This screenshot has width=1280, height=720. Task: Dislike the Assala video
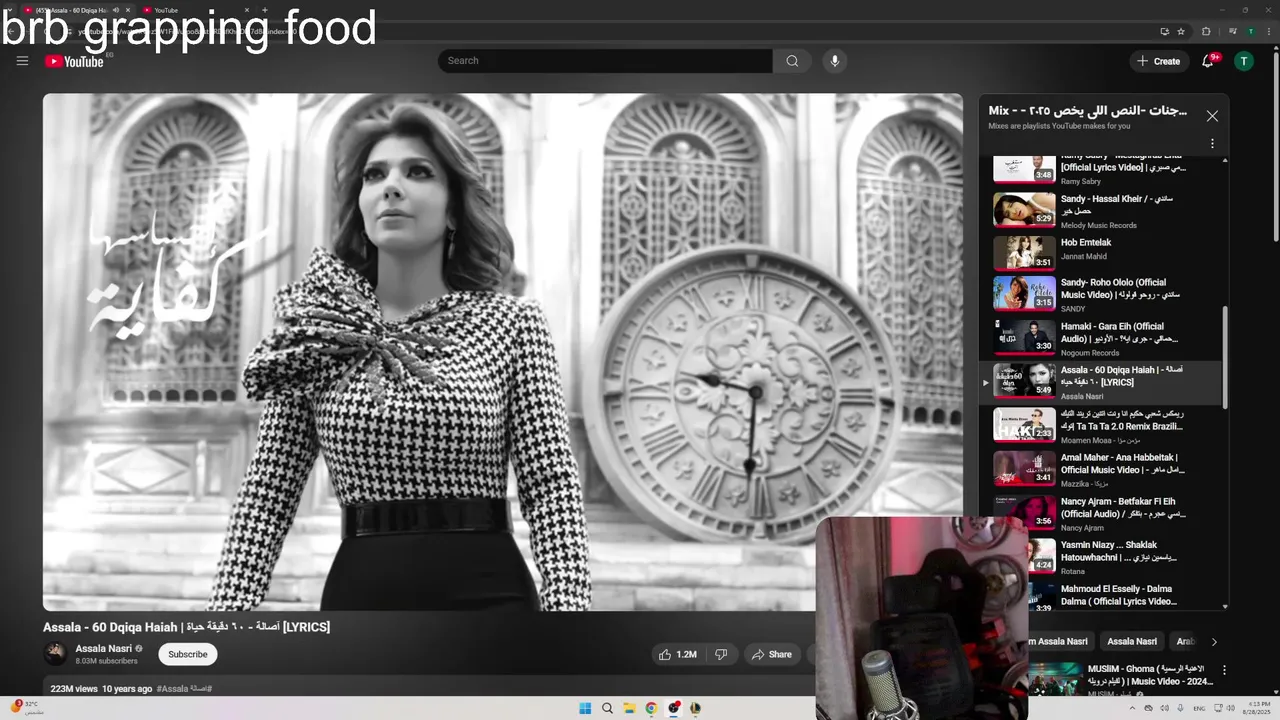point(721,655)
